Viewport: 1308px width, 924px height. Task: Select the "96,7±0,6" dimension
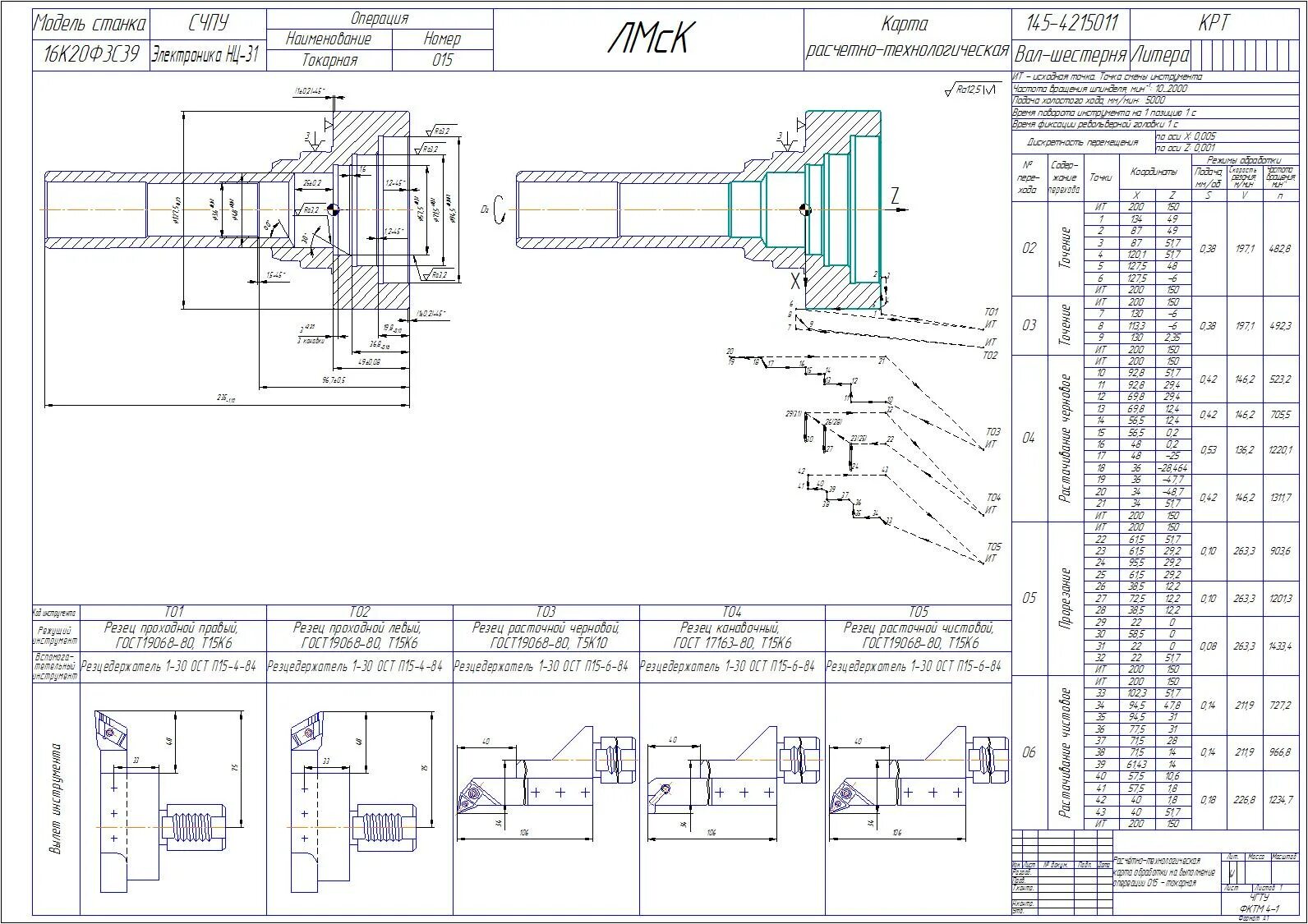coord(334,380)
